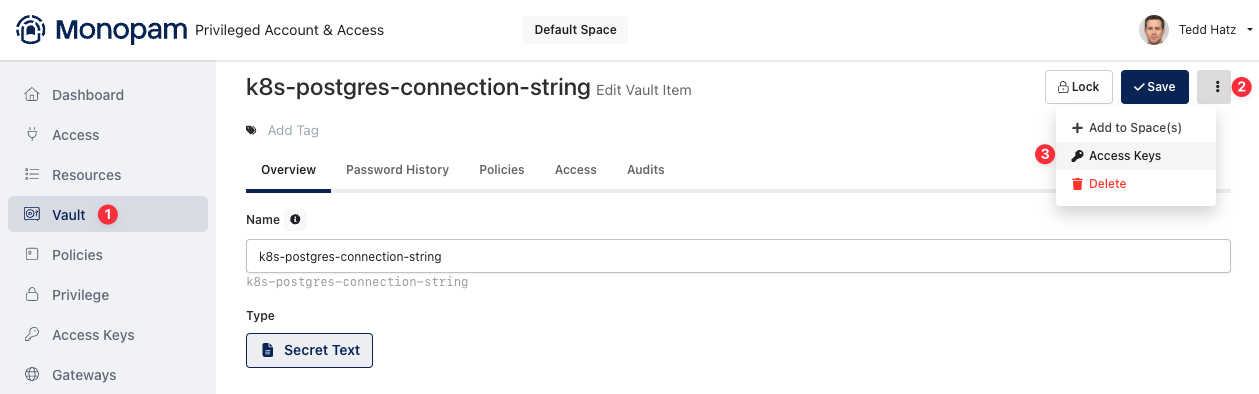Open the Audits tab
The height and width of the screenshot is (394, 1259).
coord(646,170)
